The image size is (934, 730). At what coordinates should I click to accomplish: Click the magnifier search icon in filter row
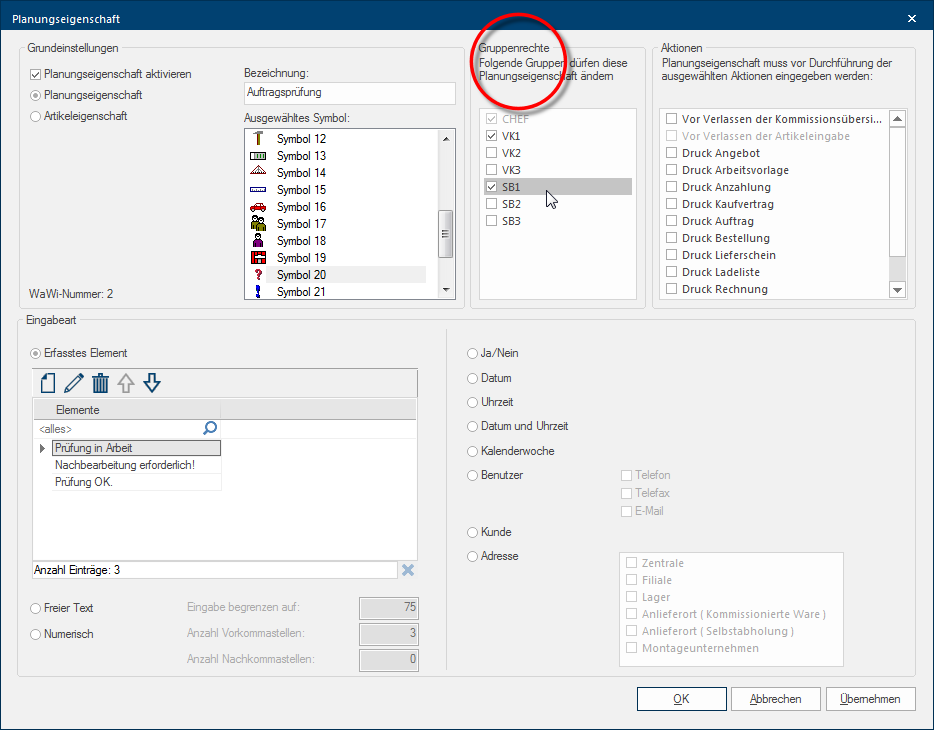click(210, 428)
